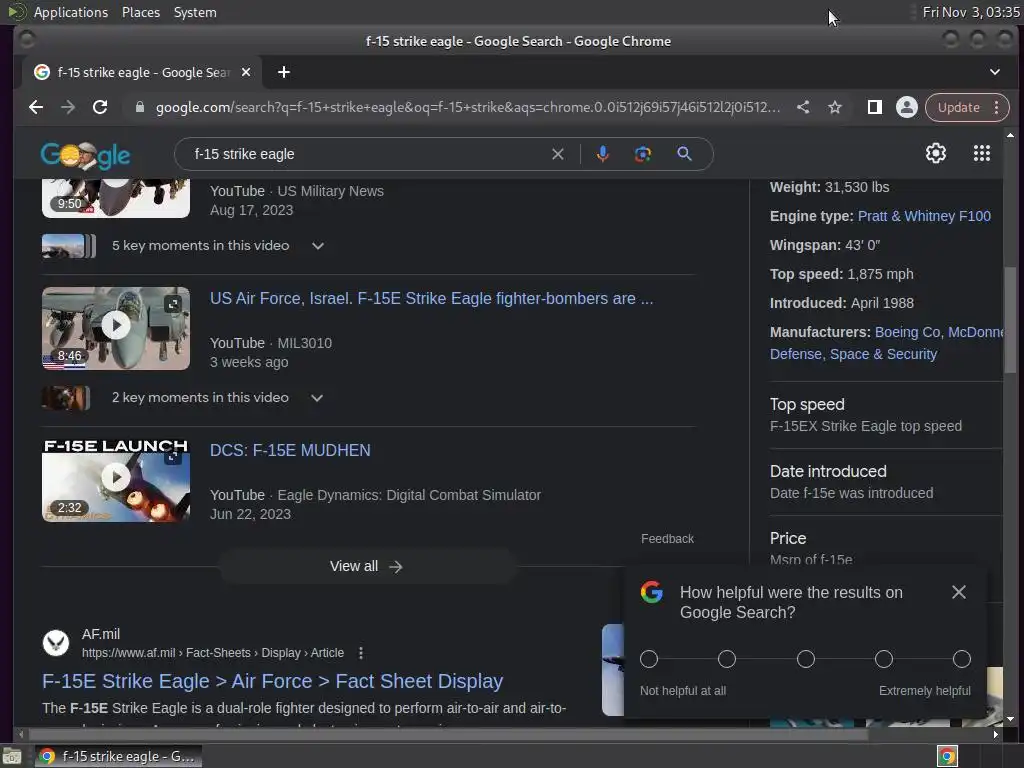Select the middle helpfulness rating radio button
The width and height of the screenshot is (1024, 768).
pyautogui.click(x=805, y=659)
